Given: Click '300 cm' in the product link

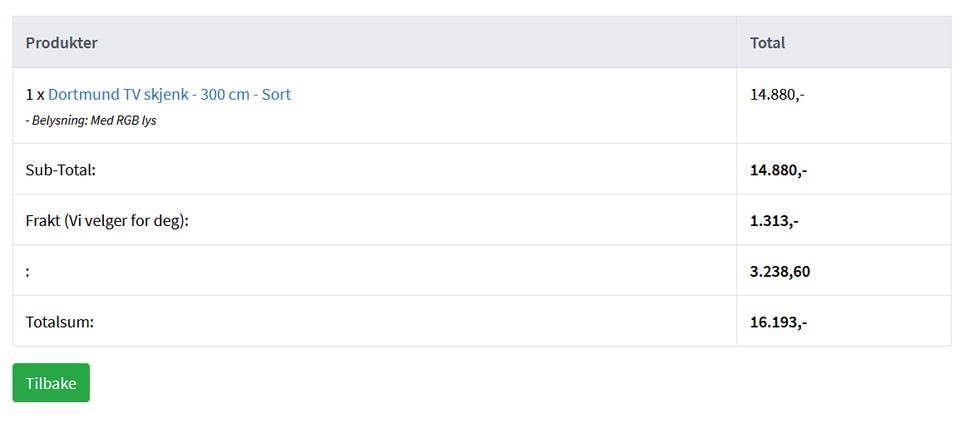Looking at the screenshot, I should (226, 94).
